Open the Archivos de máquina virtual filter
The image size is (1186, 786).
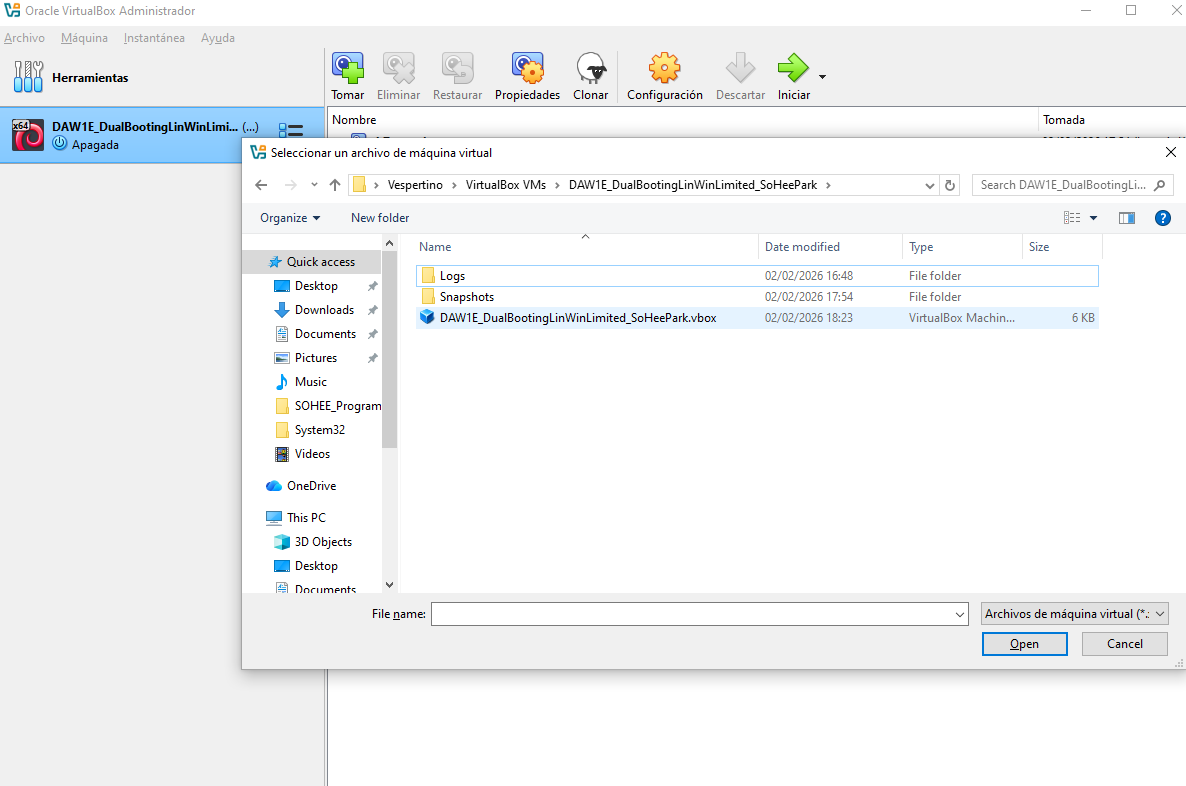tap(1075, 614)
